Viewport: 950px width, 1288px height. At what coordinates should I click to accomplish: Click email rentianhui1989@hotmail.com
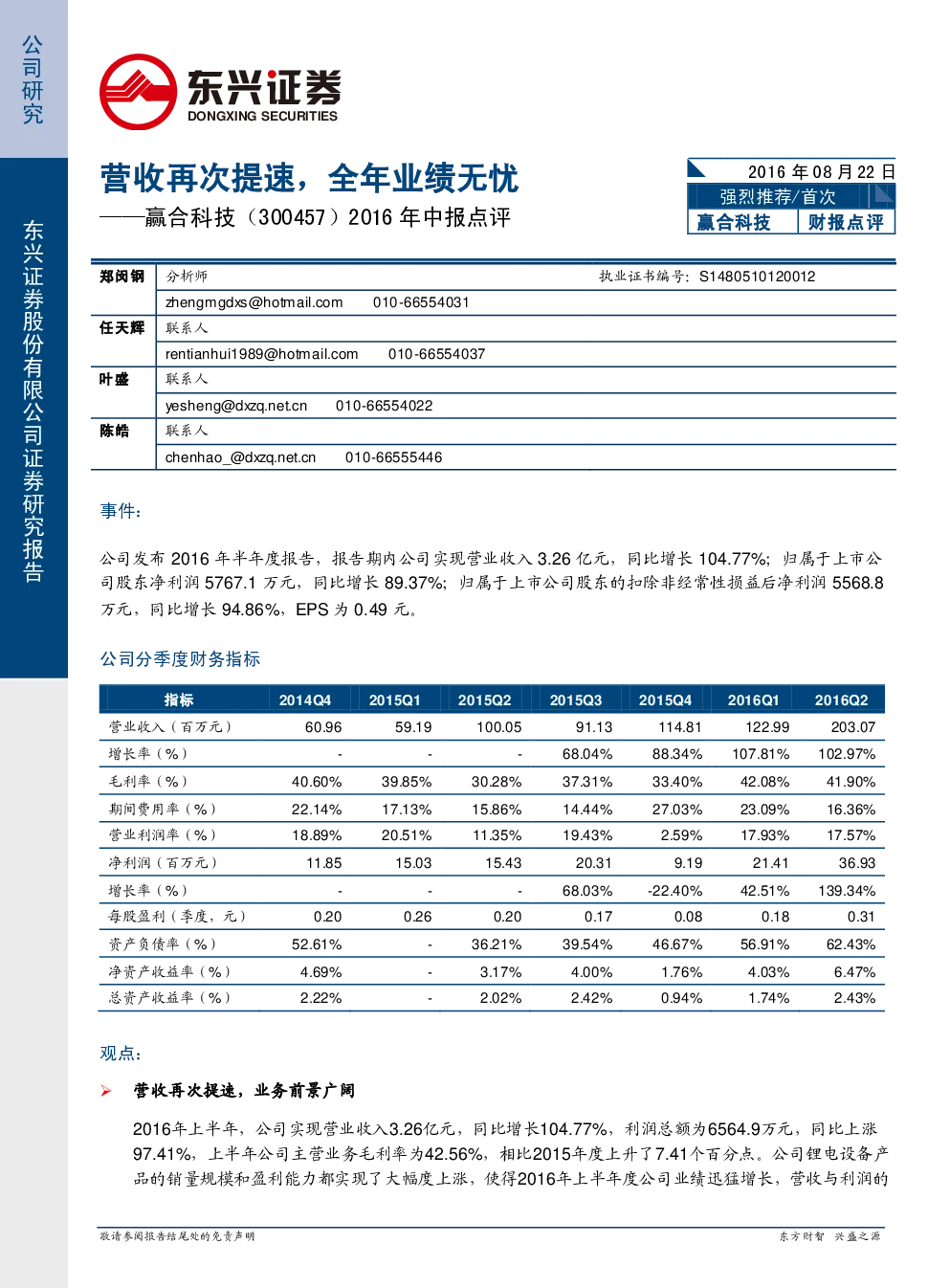(x=262, y=354)
